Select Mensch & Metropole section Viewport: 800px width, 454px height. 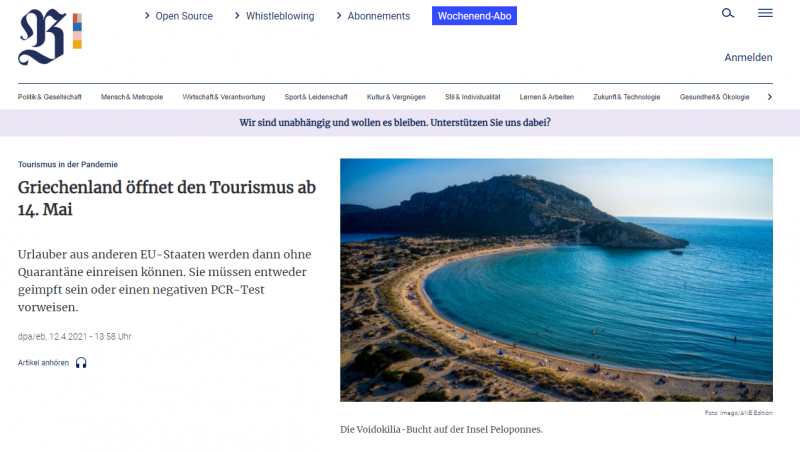[132, 97]
